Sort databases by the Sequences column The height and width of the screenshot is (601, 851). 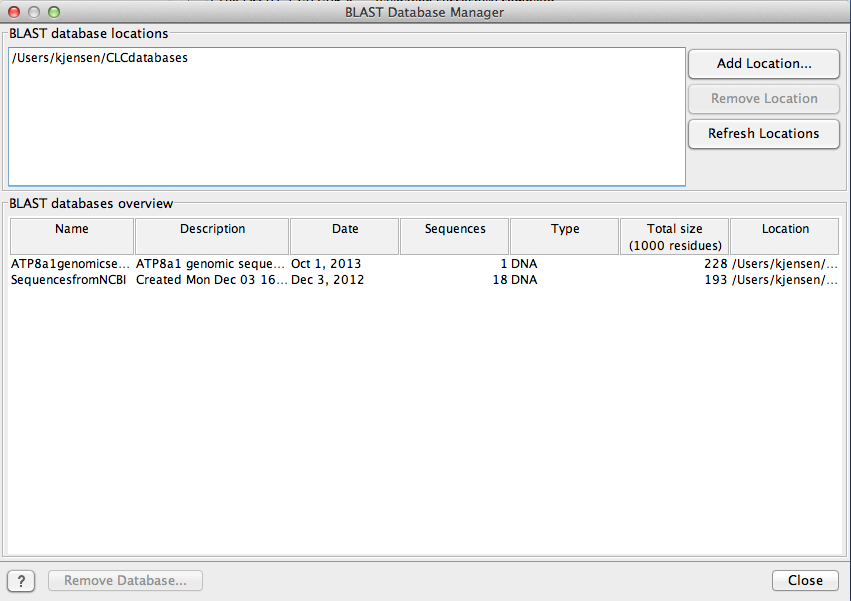[453, 236]
